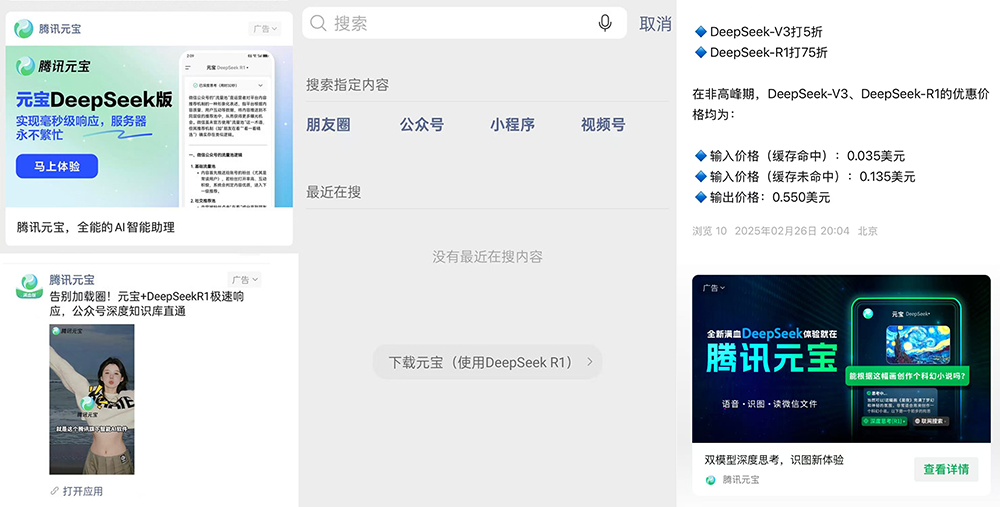Tap 取消 to cancel the search

[x=655, y=24]
